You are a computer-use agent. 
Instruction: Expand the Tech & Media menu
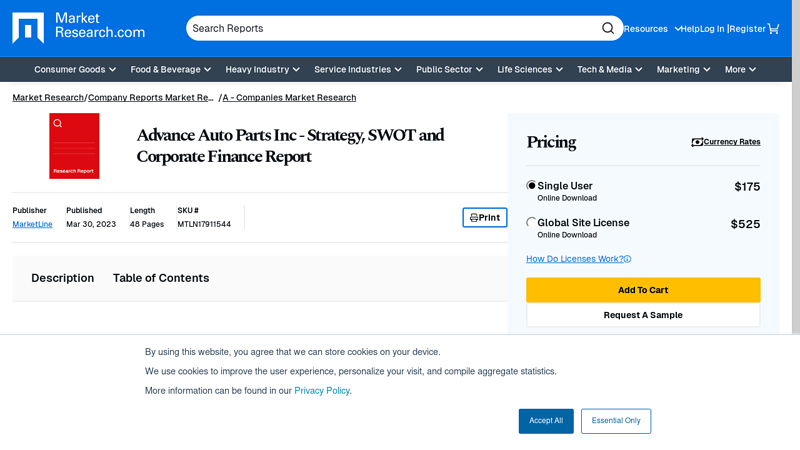[x=609, y=69]
